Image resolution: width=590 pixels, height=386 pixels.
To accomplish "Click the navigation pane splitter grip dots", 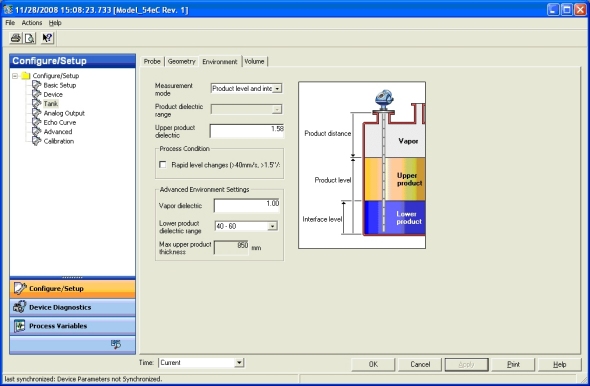I will tap(72, 278).
